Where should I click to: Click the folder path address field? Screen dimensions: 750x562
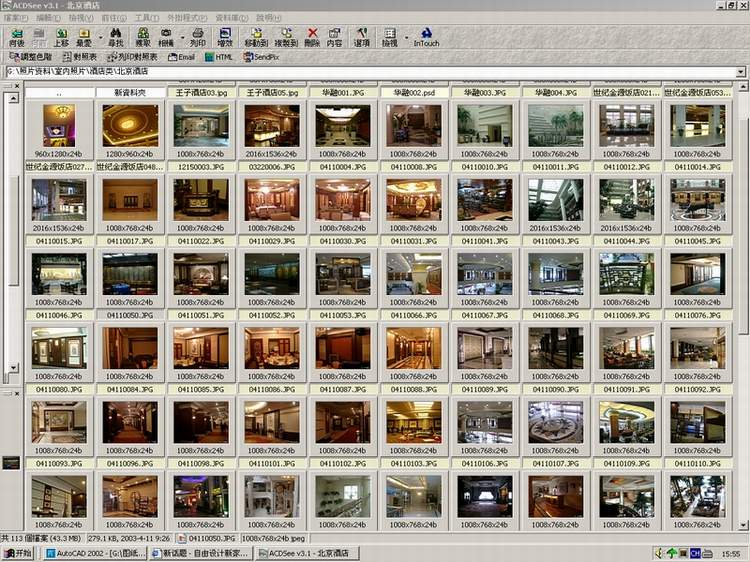[371, 72]
